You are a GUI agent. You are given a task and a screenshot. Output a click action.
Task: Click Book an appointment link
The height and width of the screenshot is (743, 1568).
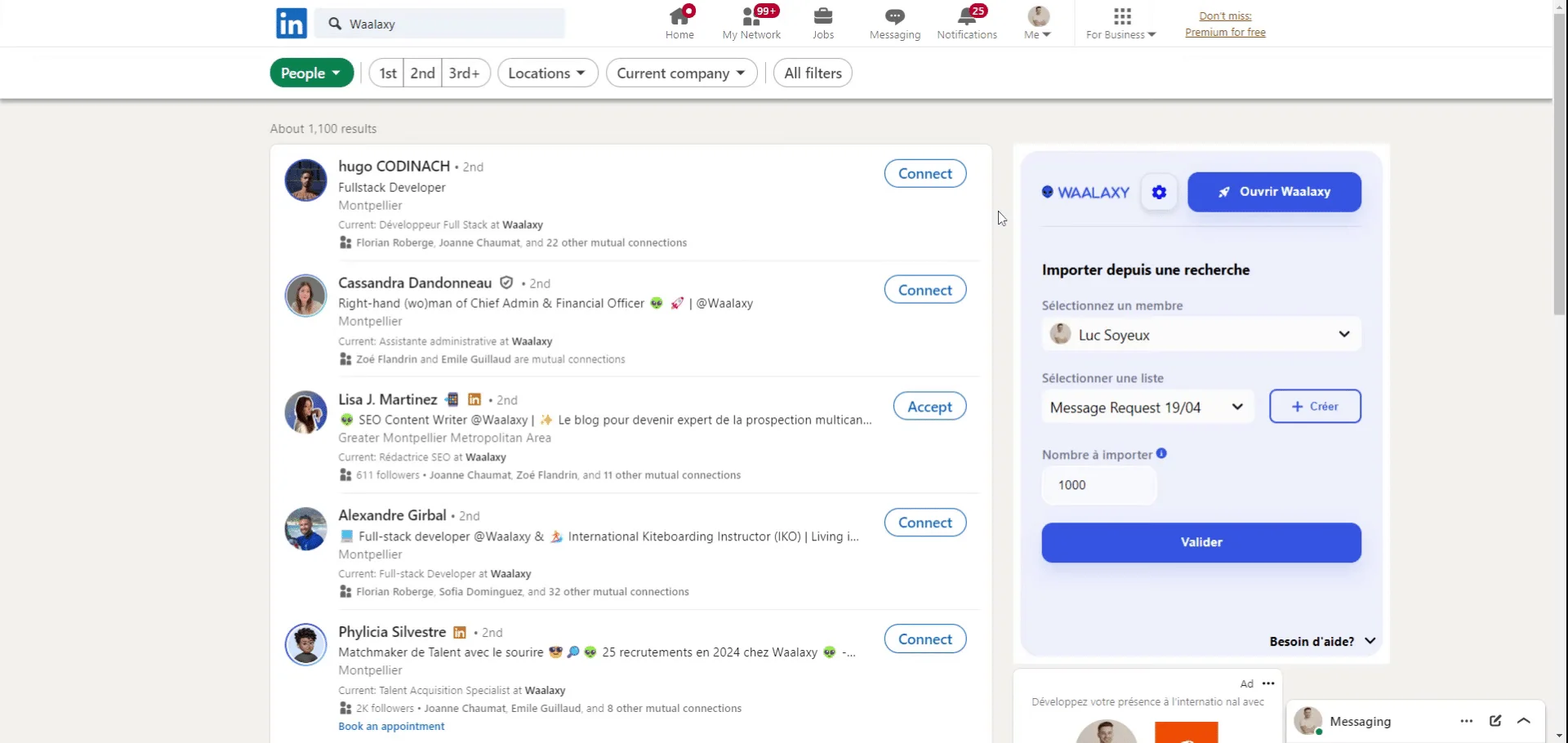(x=391, y=727)
